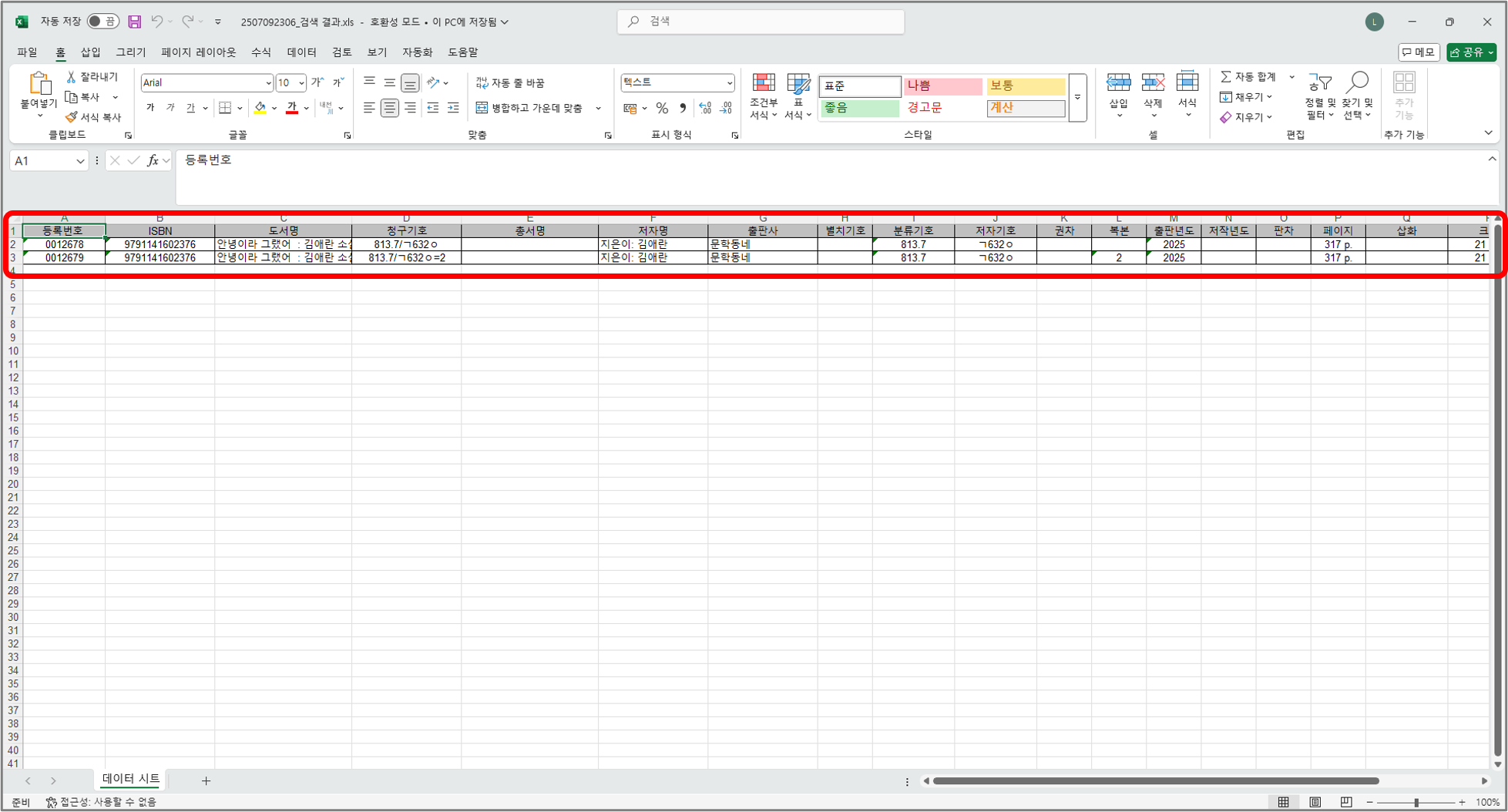
Task: Open the 삽입 ribbon tab
Action: tap(91, 52)
